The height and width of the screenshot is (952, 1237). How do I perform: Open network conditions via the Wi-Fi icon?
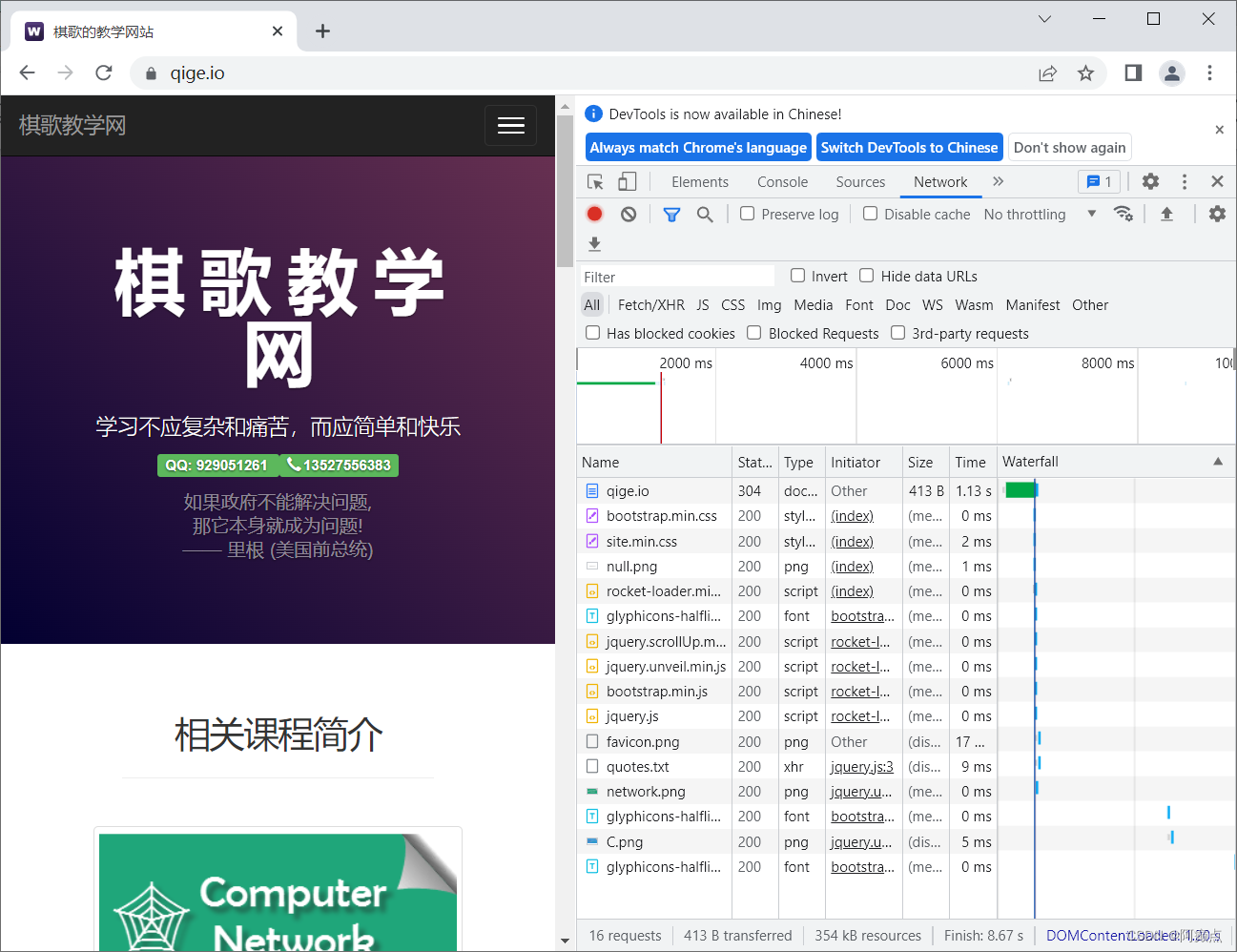pyautogui.click(x=1124, y=214)
